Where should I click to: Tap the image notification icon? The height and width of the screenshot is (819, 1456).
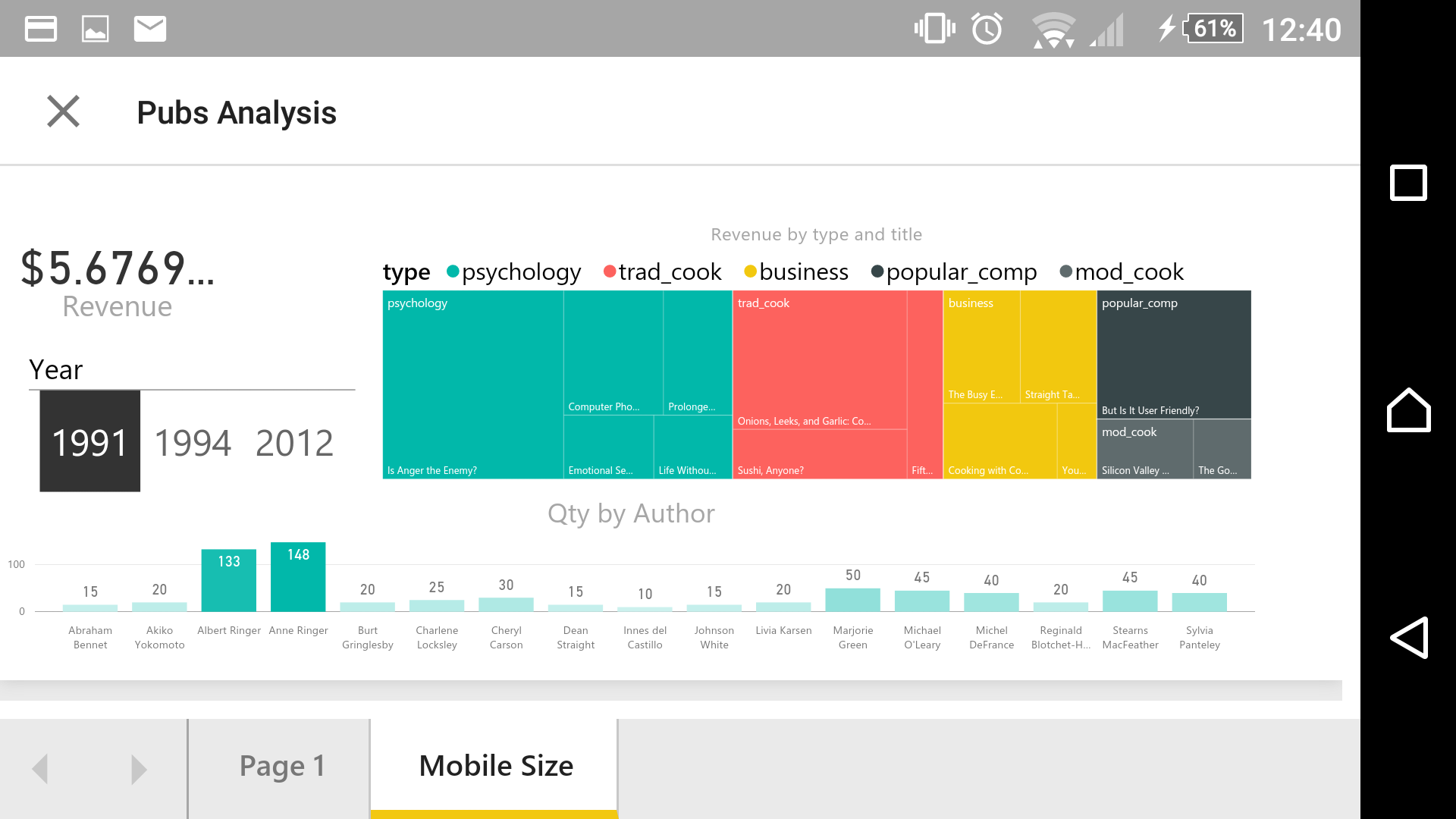click(96, 29)
